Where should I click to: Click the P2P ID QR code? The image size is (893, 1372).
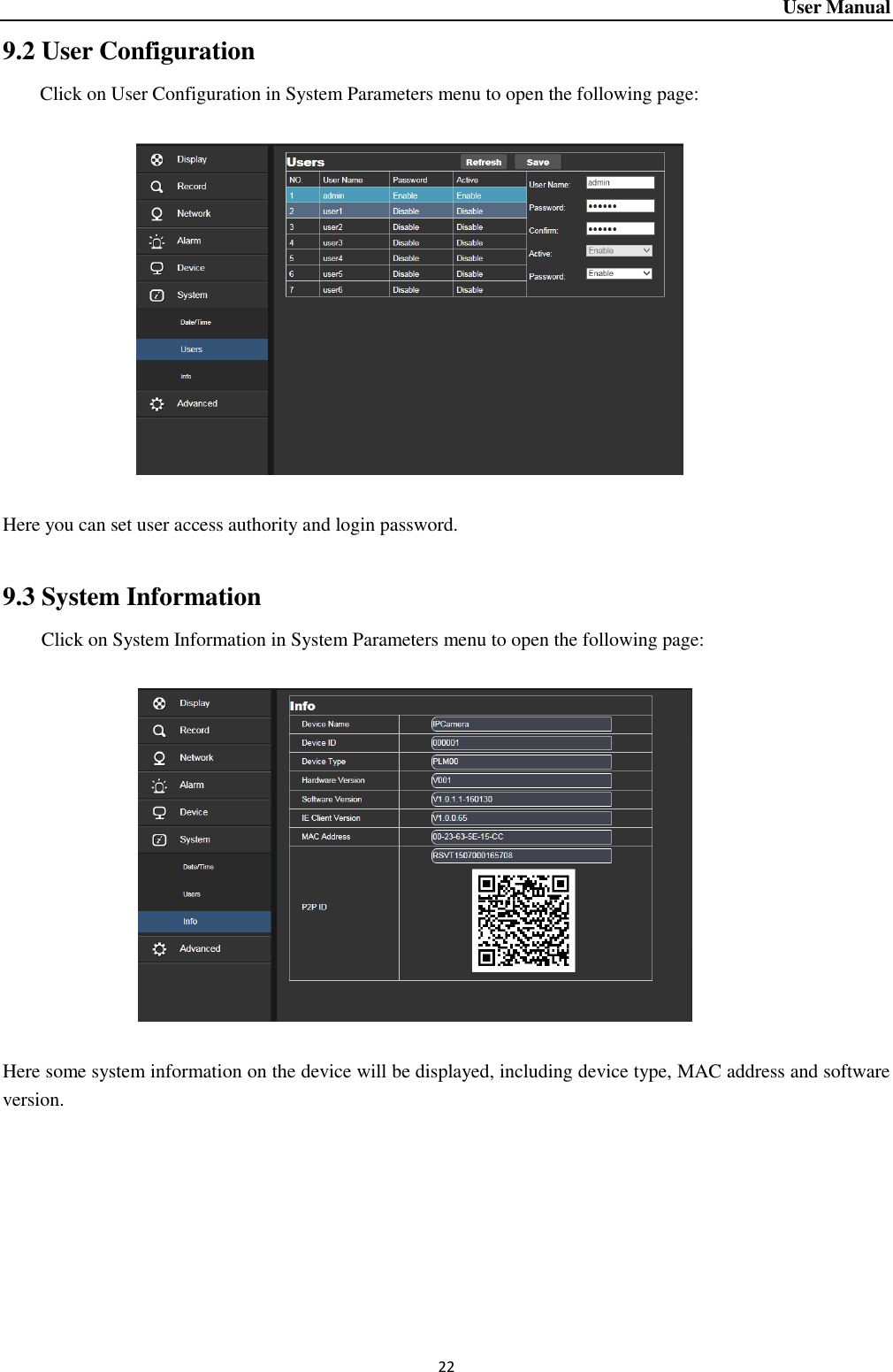[x=523, y=921]
